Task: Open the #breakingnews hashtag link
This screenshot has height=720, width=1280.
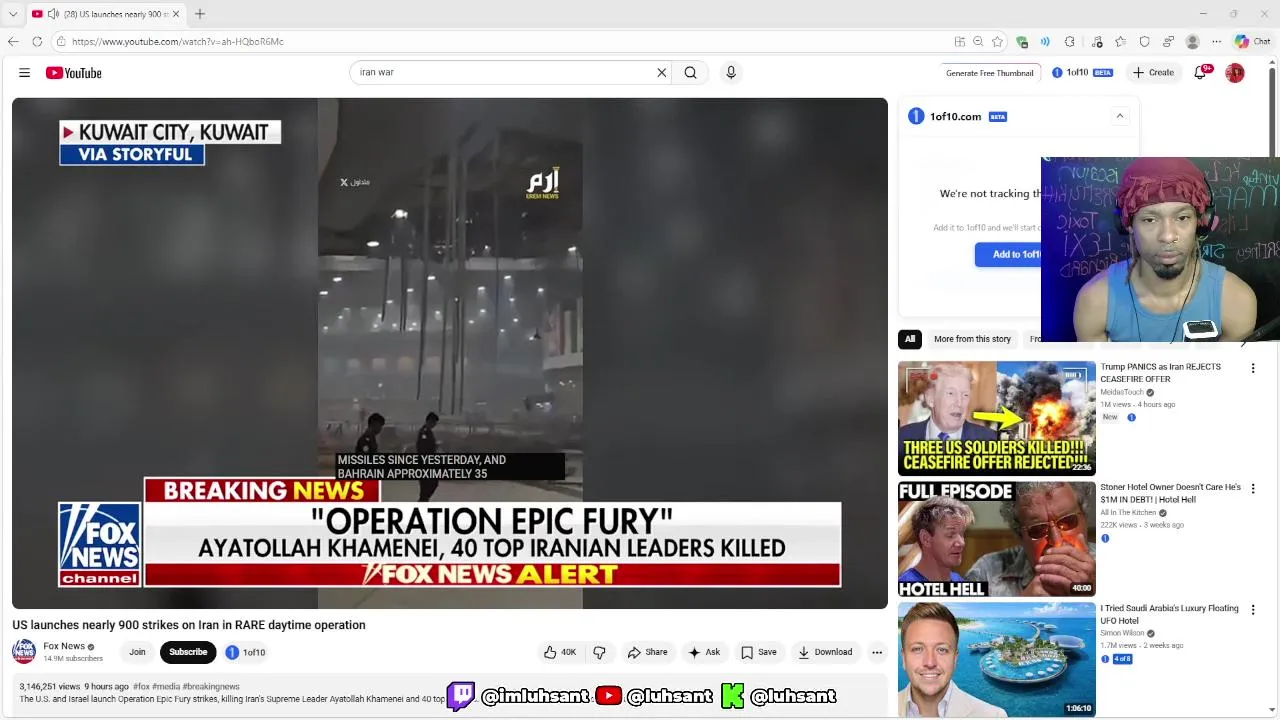Action: pos(211,687)
